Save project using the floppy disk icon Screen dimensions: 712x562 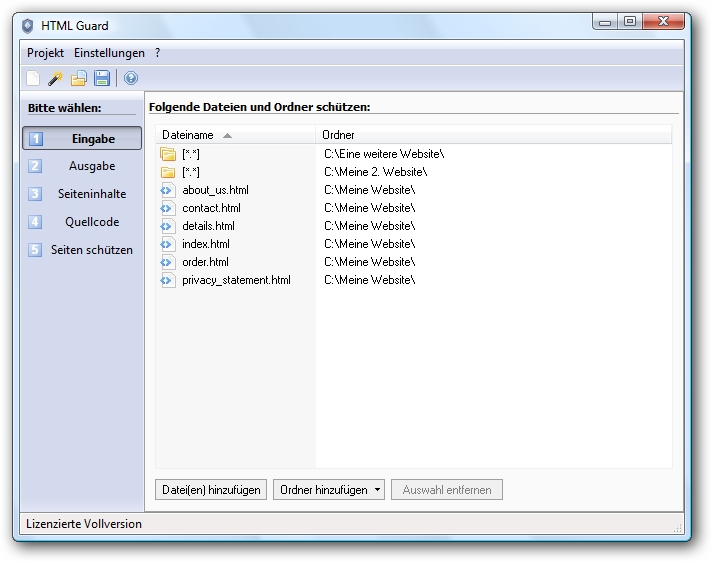101,78
